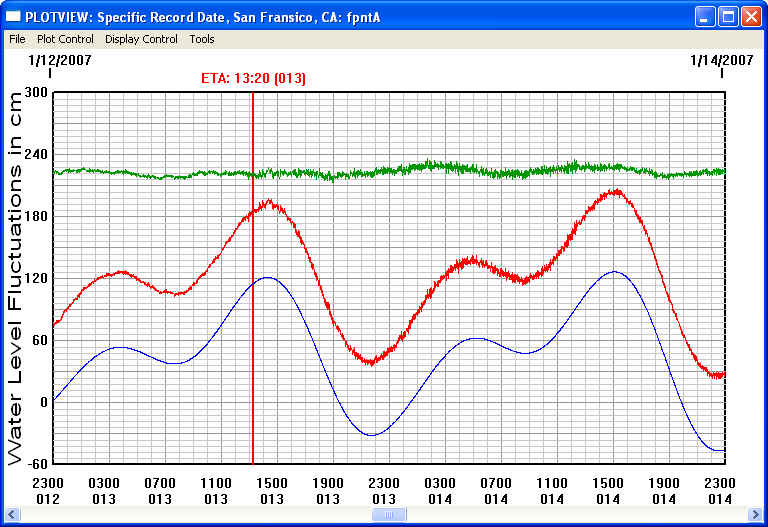Viewport: 768px width, 527px height.
Task: Close the PLOTVIEW window
Action: click(x=750, y=17)
